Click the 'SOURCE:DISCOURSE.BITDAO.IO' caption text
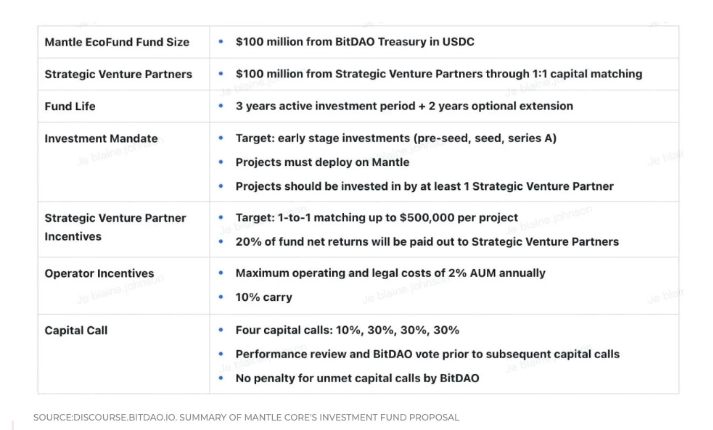The image size is (713, 430). tap(246, 417)
